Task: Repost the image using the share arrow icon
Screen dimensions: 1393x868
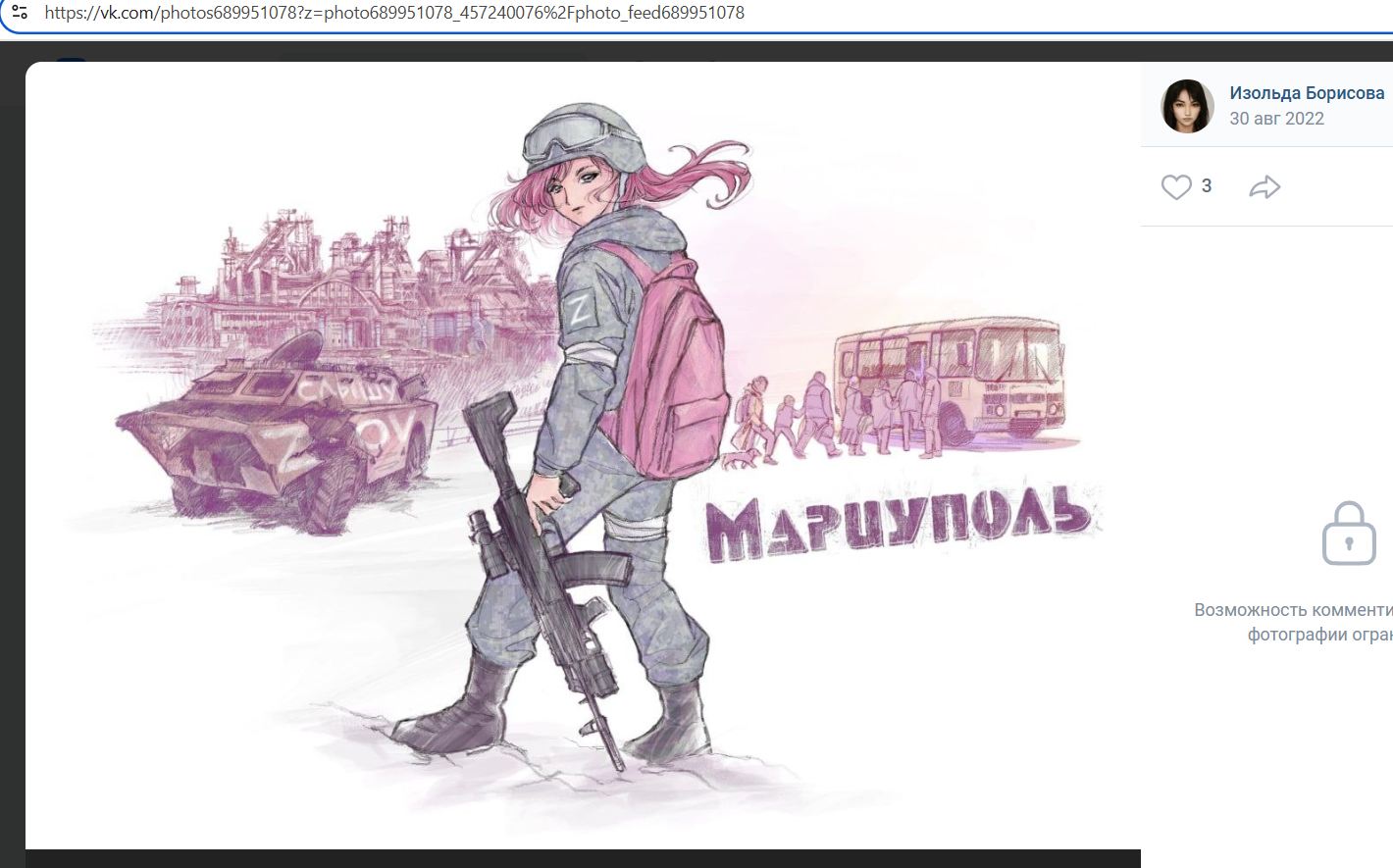Action: [1264, 186]
